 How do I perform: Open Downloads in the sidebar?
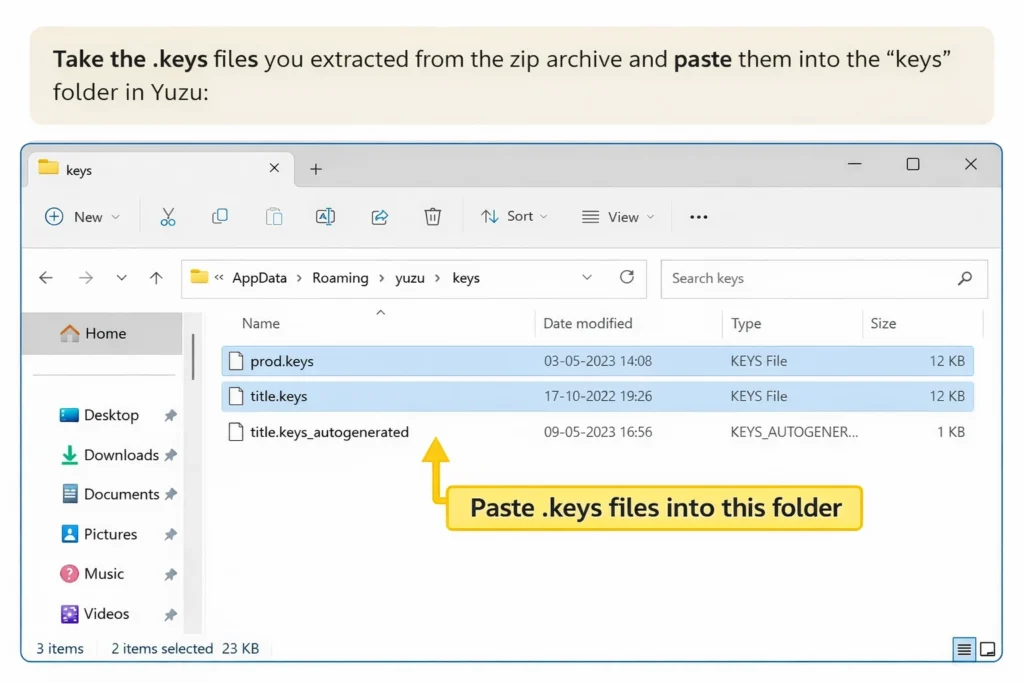tap(120, 455)
